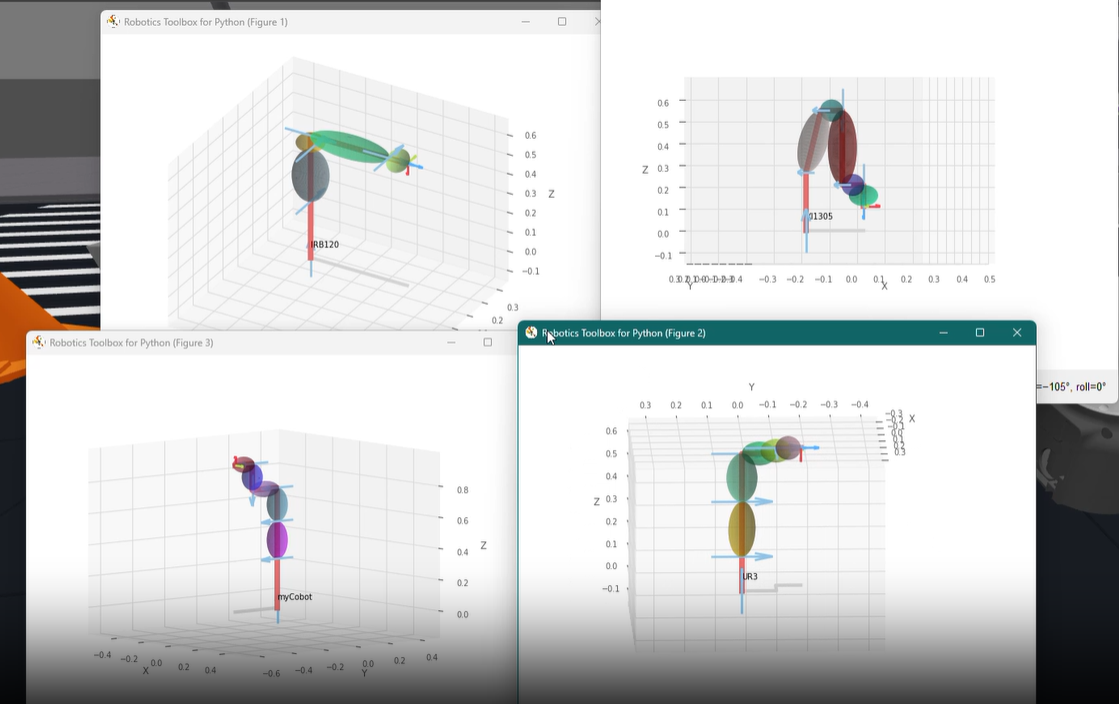Close the Figure 2 window
Screen dimensions: 1119x704
point(1017,333)
